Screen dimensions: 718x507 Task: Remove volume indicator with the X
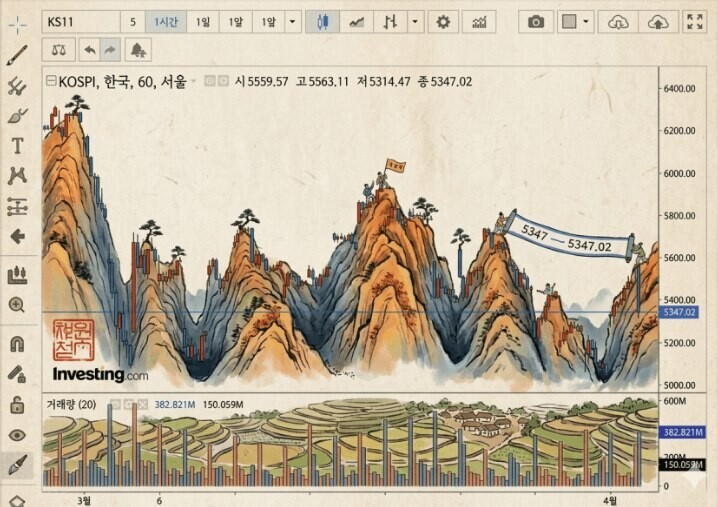[x=143, y=404]
